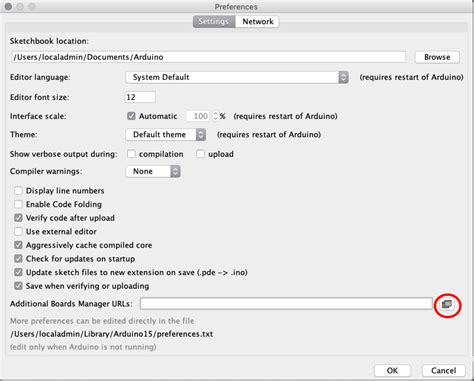The width and height of the screenshot is (474, 381).
Task: Open the Additional Boards Manager URLs editor icon
Action: (447, 304)
